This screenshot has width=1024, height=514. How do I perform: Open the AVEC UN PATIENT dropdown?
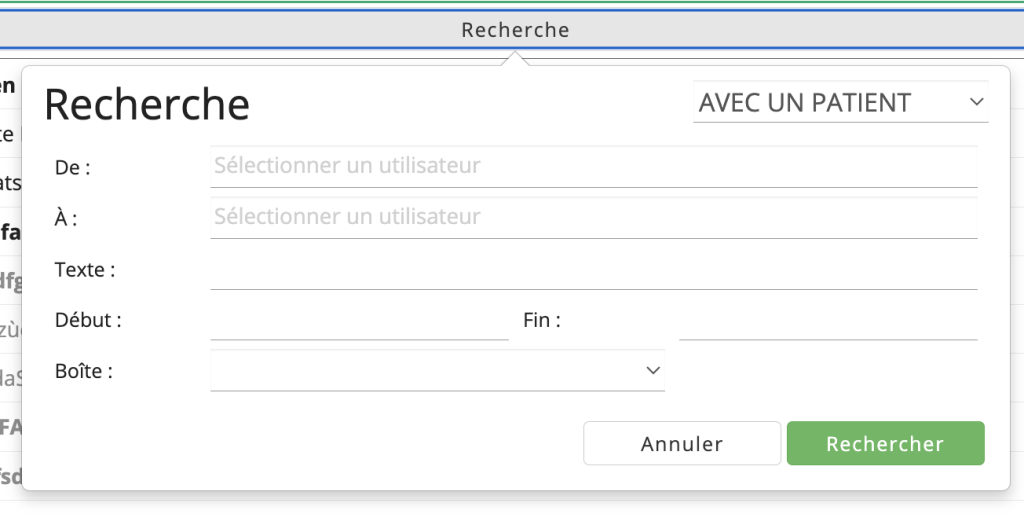840,102
